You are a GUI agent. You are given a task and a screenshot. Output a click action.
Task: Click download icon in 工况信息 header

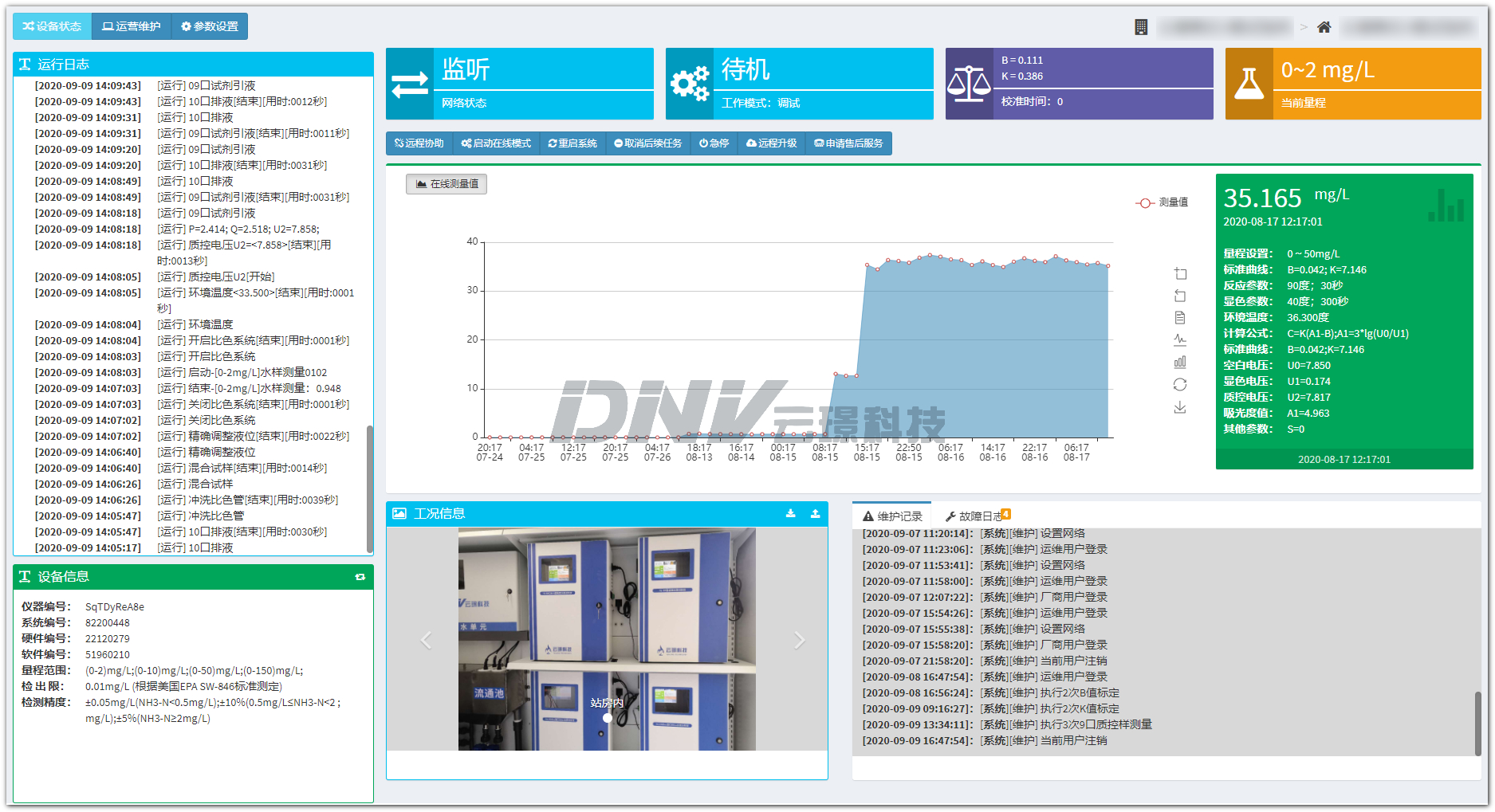790,514
